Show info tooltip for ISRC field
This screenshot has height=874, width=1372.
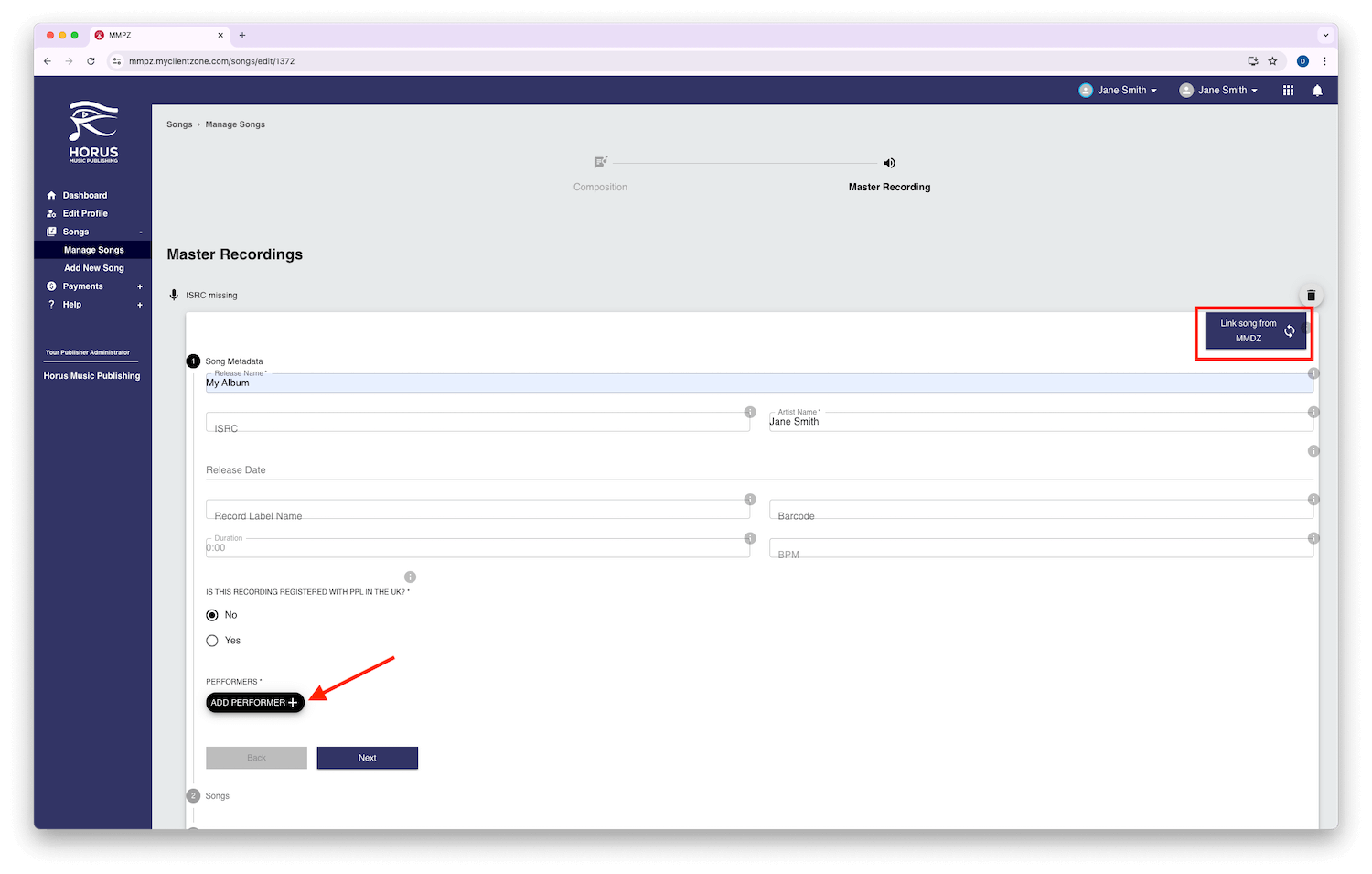(x=750, y=412)
